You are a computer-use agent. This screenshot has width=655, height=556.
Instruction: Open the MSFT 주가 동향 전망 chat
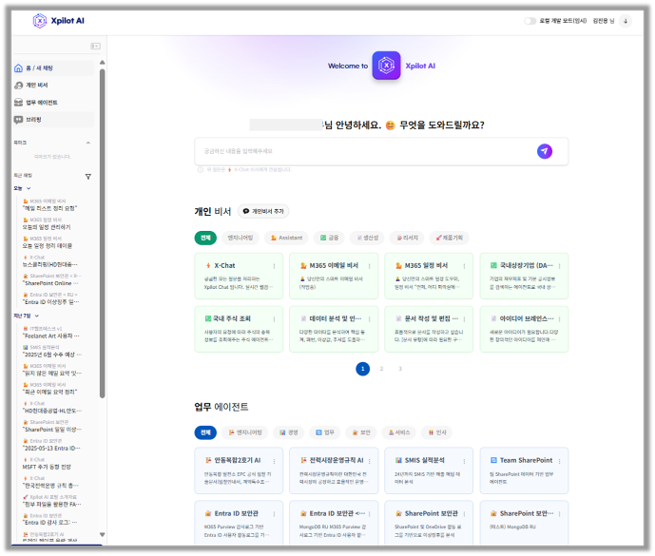point(47,467)
